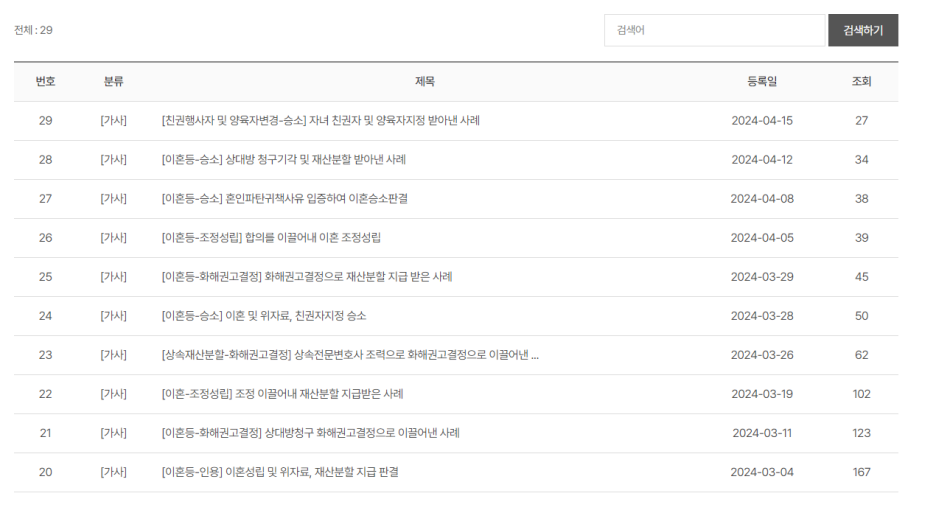Click the 검색하기 search button
This screenshot has width=936, height=510.
(863, 30)
